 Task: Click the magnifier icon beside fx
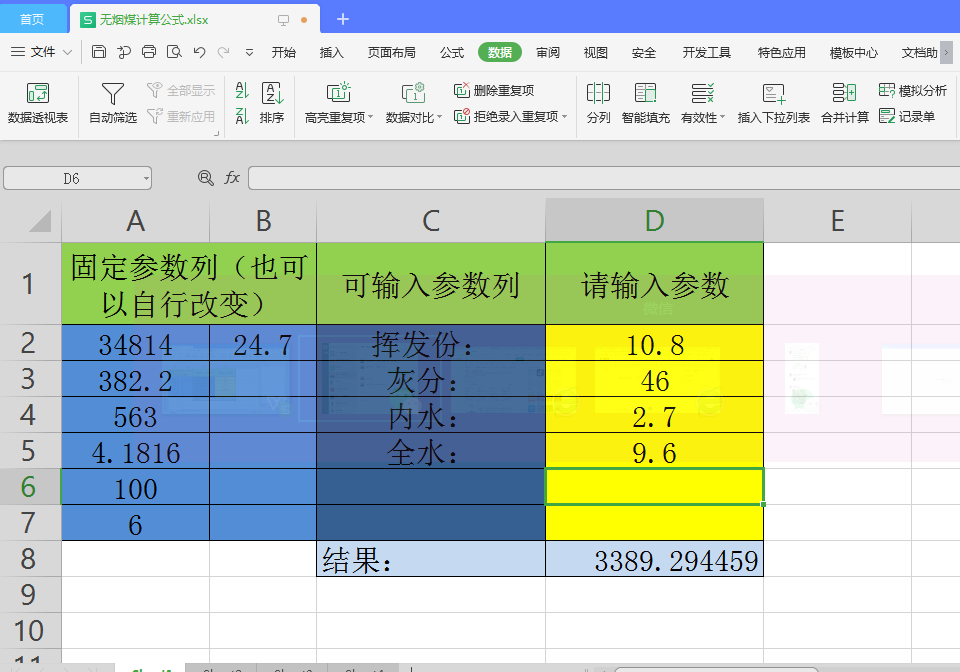click(206, 178)
